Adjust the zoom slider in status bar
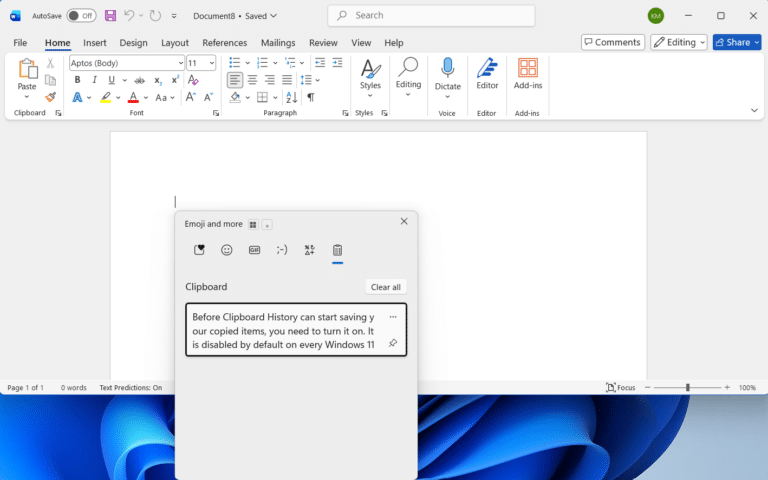The width and height of the screenshot is (768, 480). tap(688, 387)
